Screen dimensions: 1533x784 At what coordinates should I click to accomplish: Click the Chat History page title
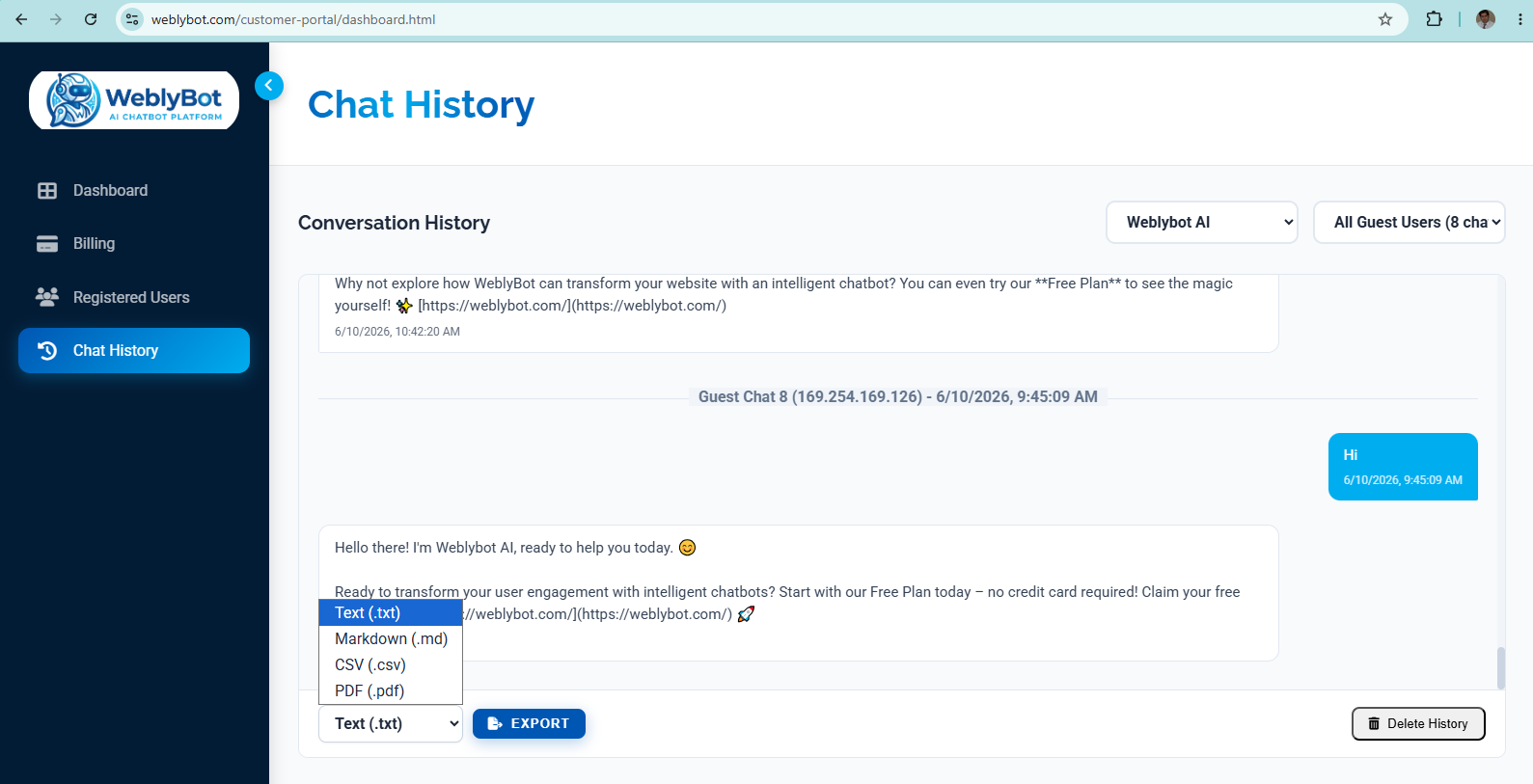click(421, 104)
